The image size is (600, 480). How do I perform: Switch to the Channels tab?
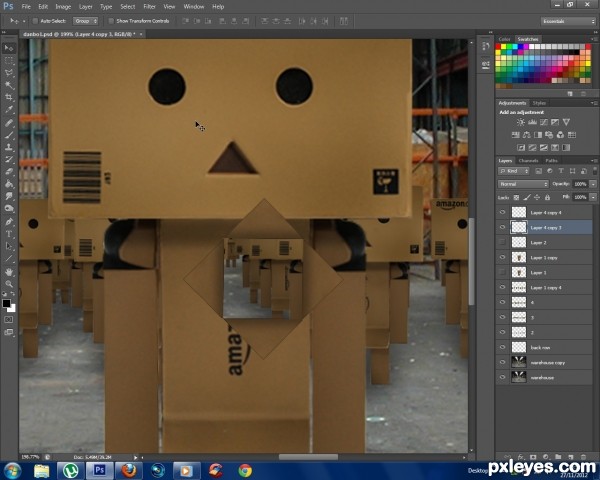point(528,161)
